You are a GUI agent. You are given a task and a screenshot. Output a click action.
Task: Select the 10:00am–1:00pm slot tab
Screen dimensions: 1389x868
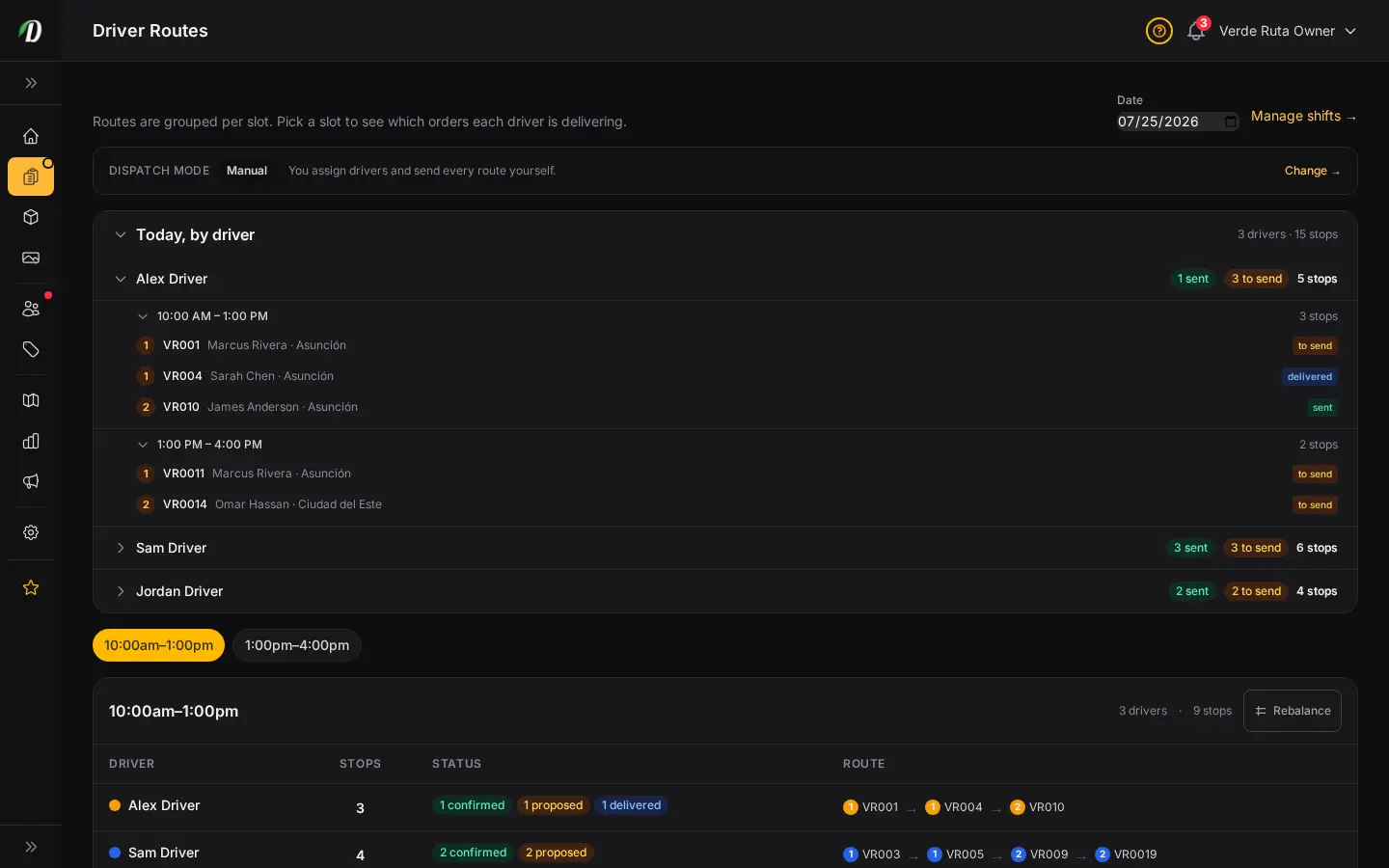click(158, 645)
